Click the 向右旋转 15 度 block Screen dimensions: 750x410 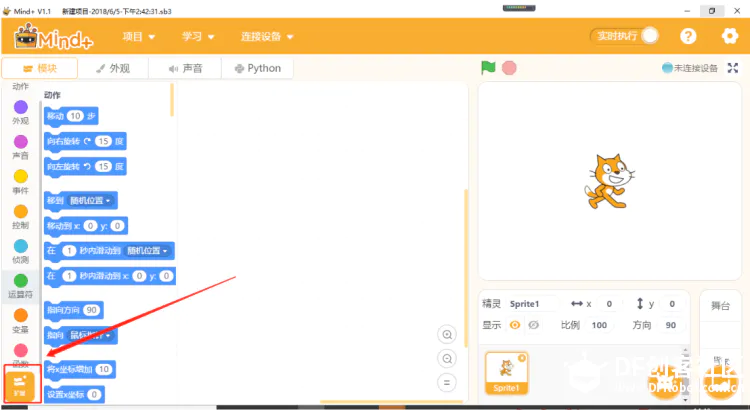coord(85,142)
